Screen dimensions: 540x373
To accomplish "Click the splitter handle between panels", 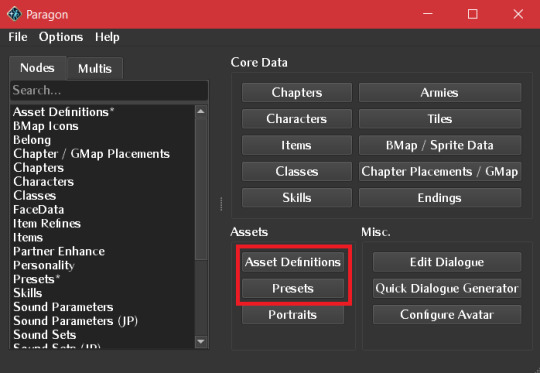I will (x=221, y=204).
